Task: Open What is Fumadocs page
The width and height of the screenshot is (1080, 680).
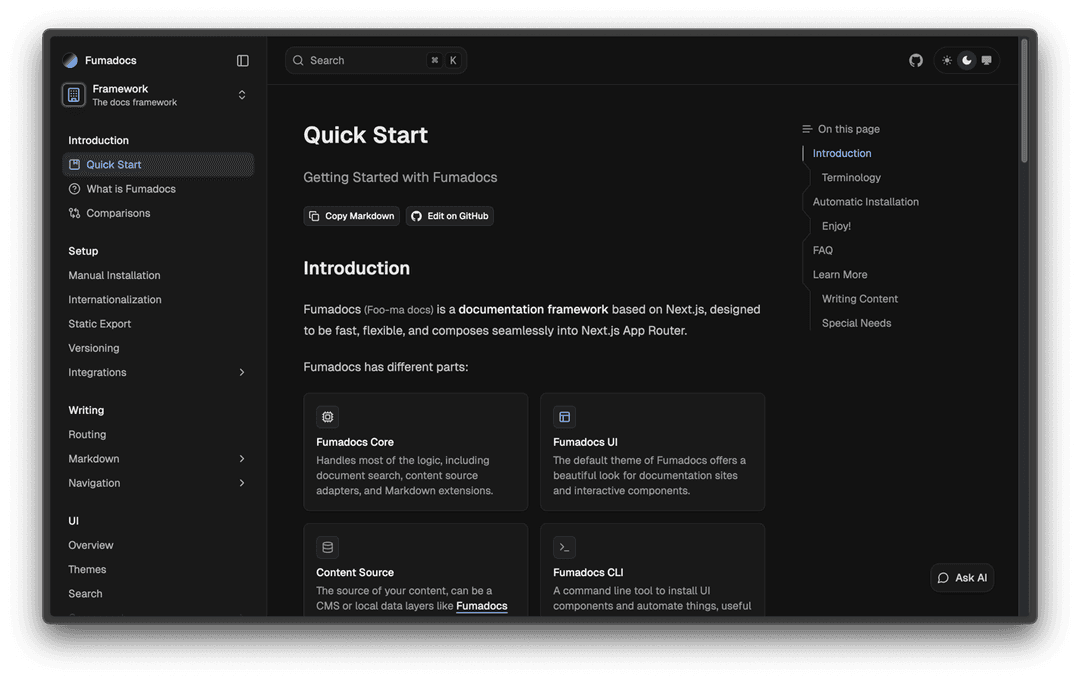Action: click(130, 189)
